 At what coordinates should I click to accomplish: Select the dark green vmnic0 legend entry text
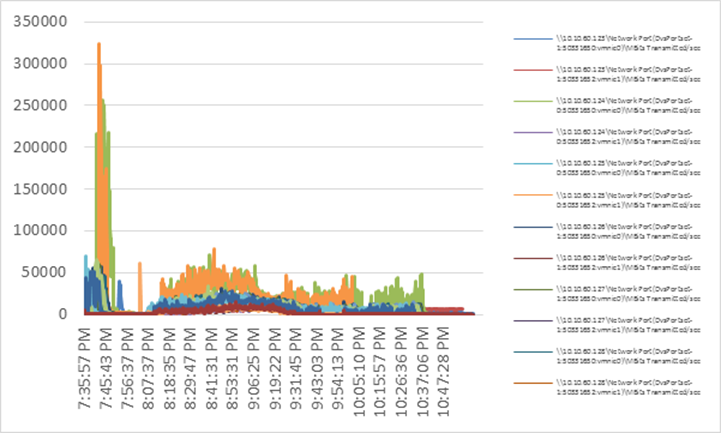coord(628,294)
